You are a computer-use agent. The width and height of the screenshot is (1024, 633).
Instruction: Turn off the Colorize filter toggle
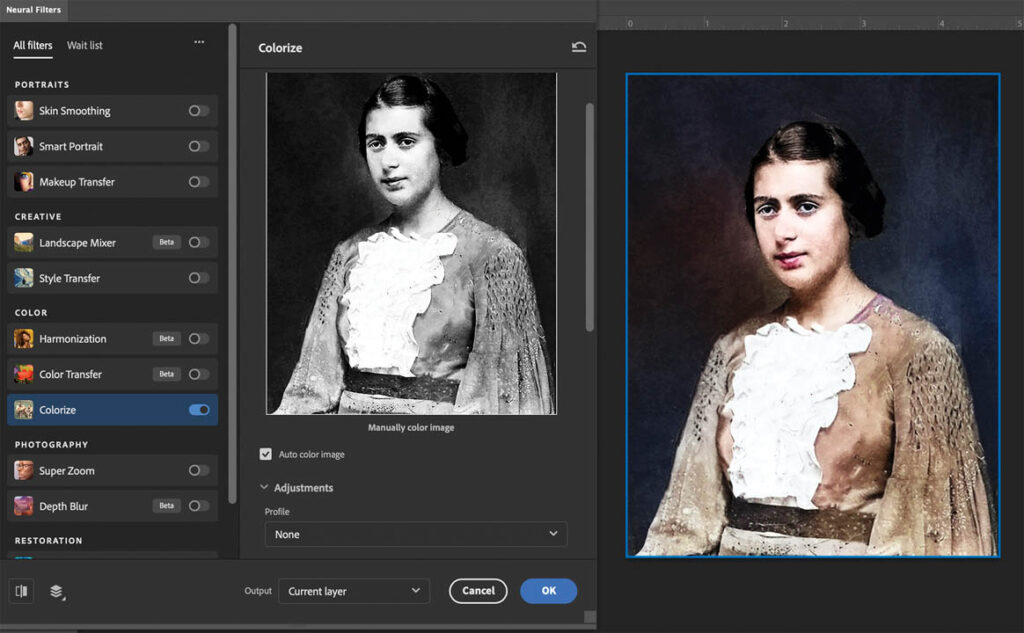point(199,410)
